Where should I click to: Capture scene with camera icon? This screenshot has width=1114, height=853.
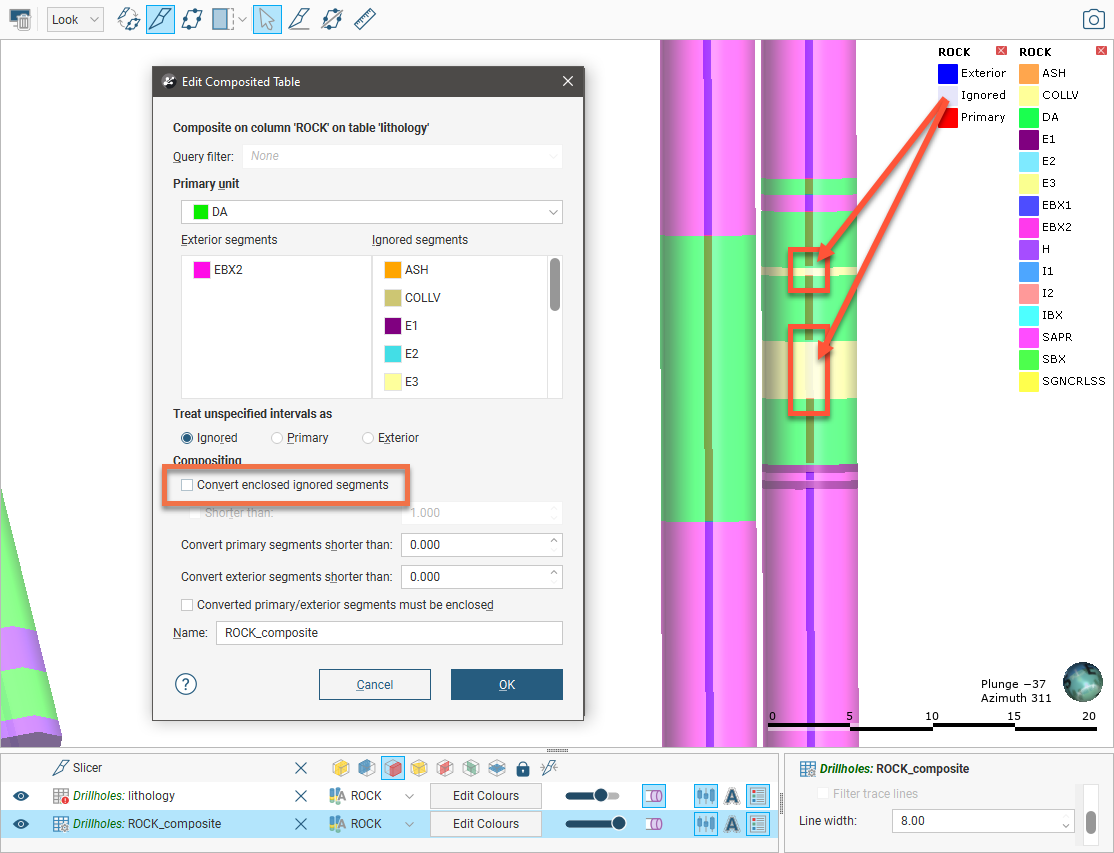(x=1093, y=19)
